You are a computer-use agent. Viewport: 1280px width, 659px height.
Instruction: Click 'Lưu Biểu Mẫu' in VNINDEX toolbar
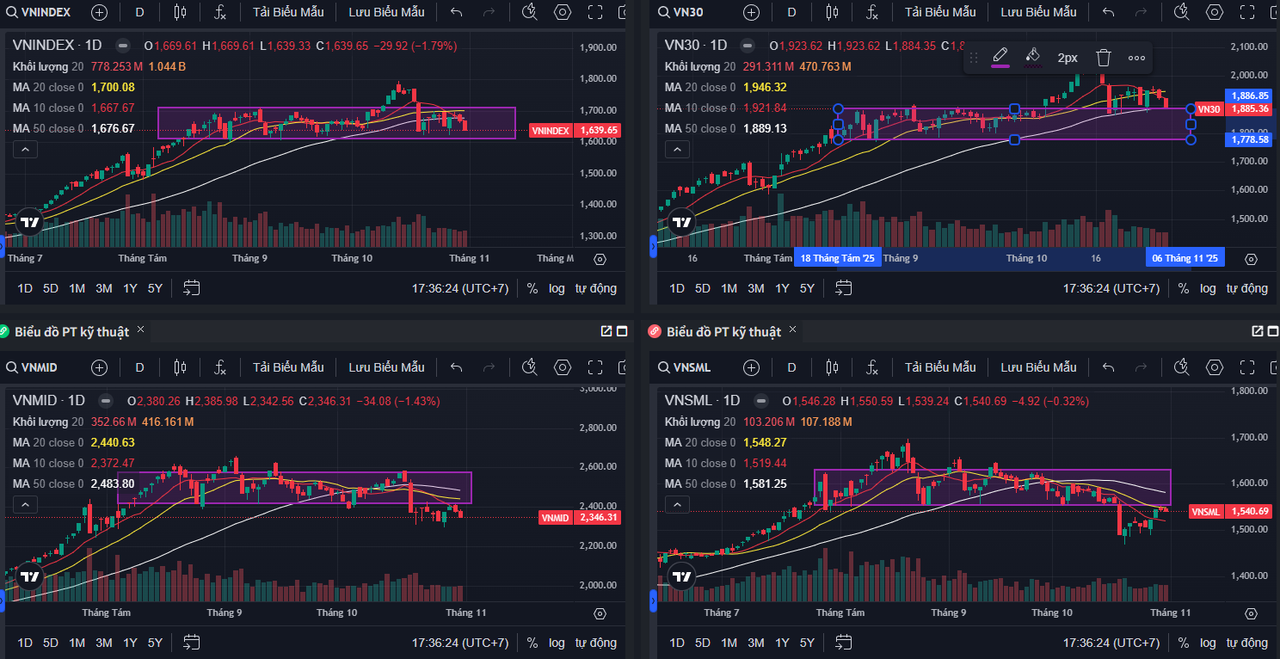pos(386,12)
